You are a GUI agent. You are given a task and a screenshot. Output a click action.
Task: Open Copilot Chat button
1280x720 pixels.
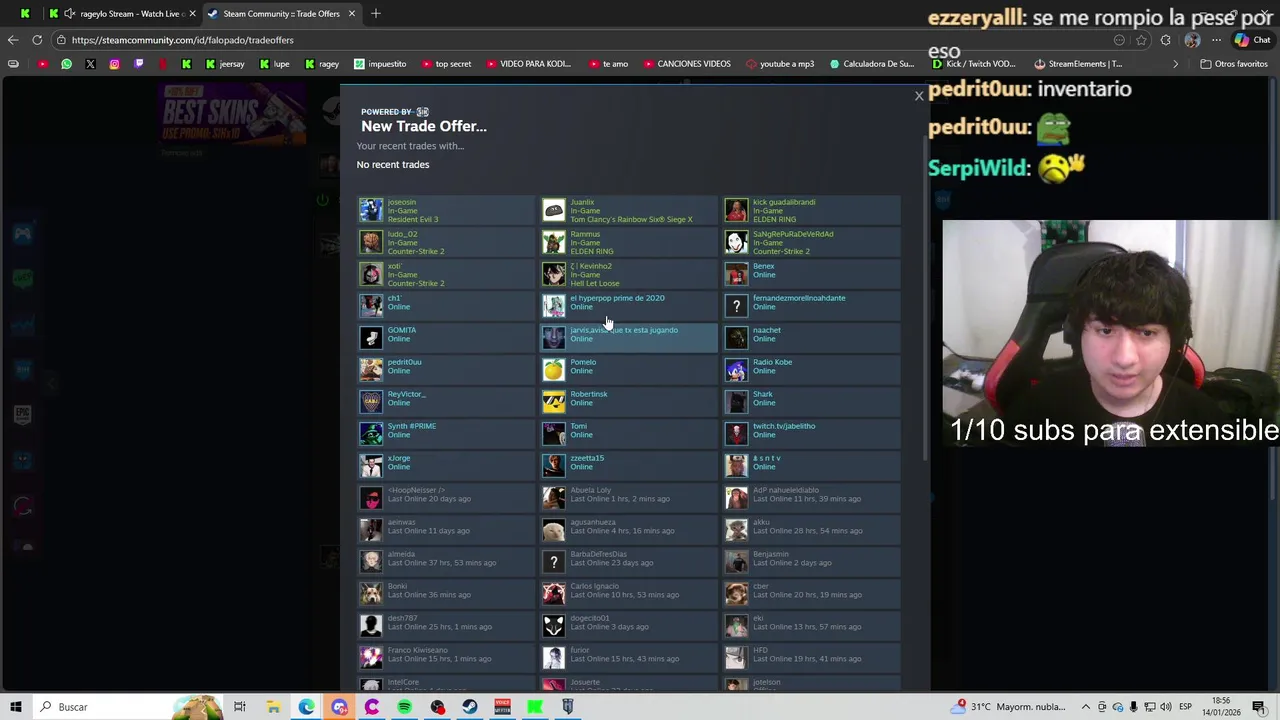pos(1252,40)
